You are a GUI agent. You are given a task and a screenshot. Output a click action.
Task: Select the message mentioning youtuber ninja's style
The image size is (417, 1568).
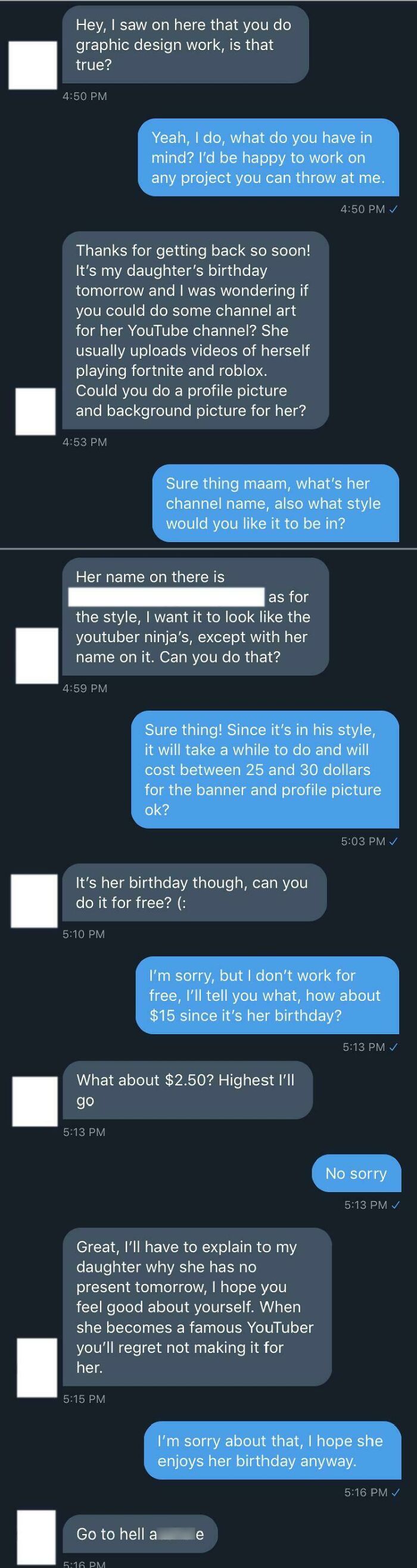195,616
